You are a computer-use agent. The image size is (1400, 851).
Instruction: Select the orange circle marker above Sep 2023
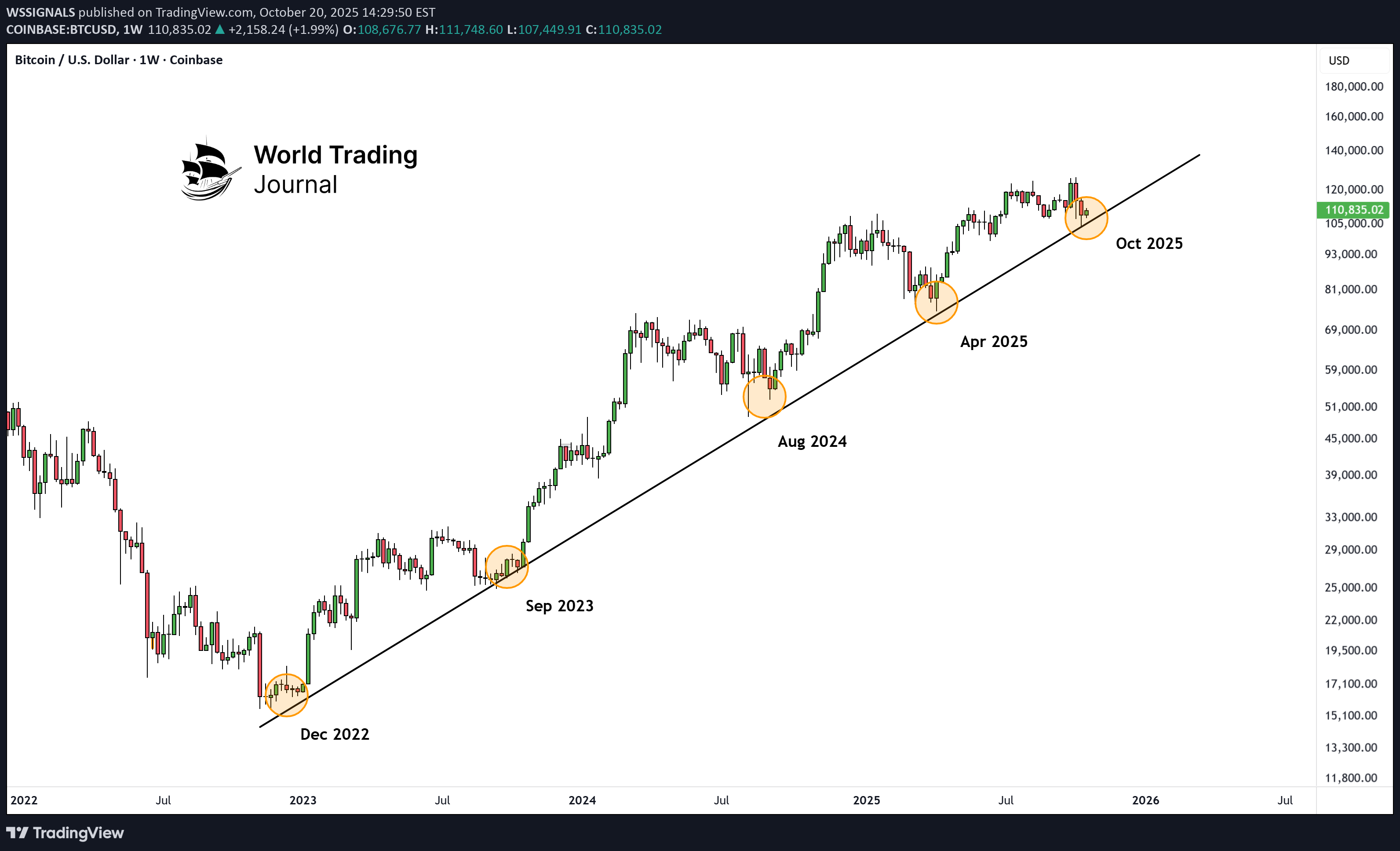506,566
